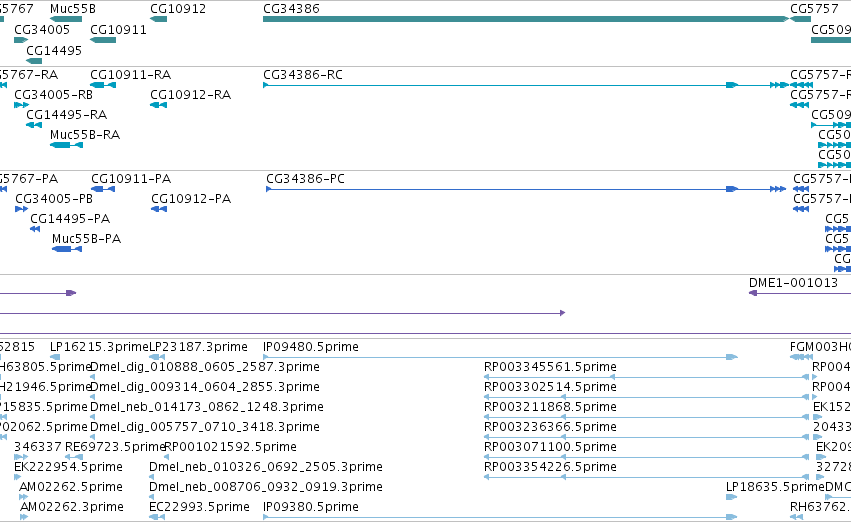
Task: Click EST EC22993.5prime
Action: coord(199,508)
